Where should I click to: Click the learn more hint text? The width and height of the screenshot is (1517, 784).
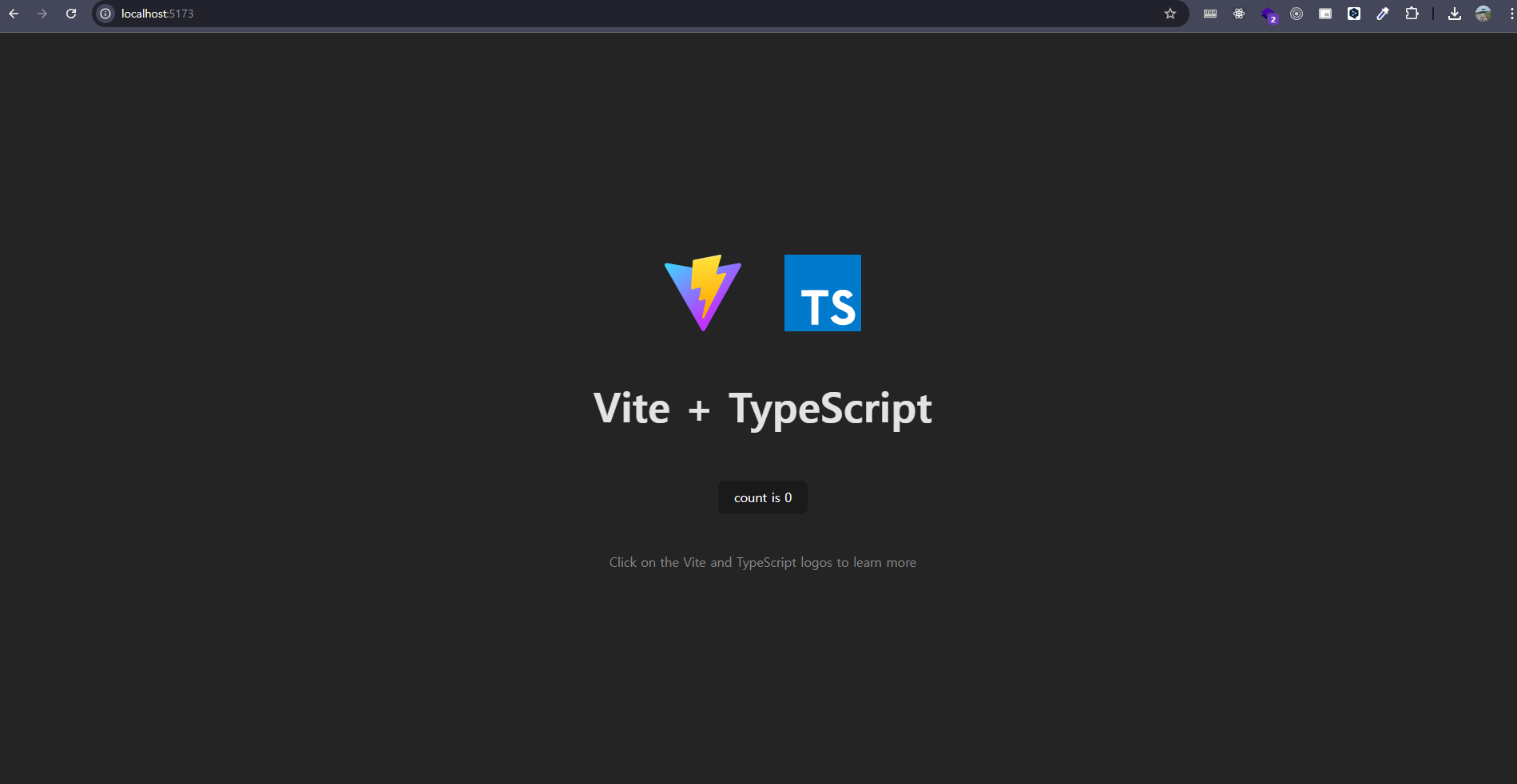tap(762, 562)
